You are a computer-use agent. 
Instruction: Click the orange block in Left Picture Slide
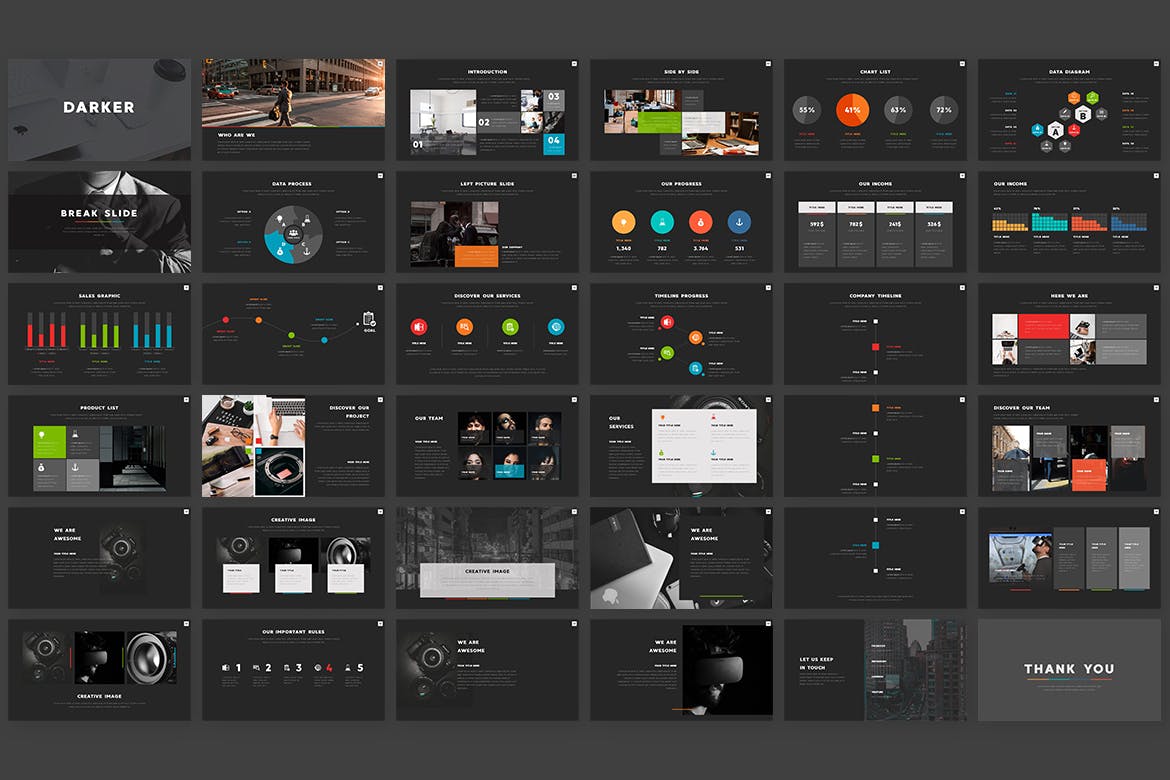476,256
